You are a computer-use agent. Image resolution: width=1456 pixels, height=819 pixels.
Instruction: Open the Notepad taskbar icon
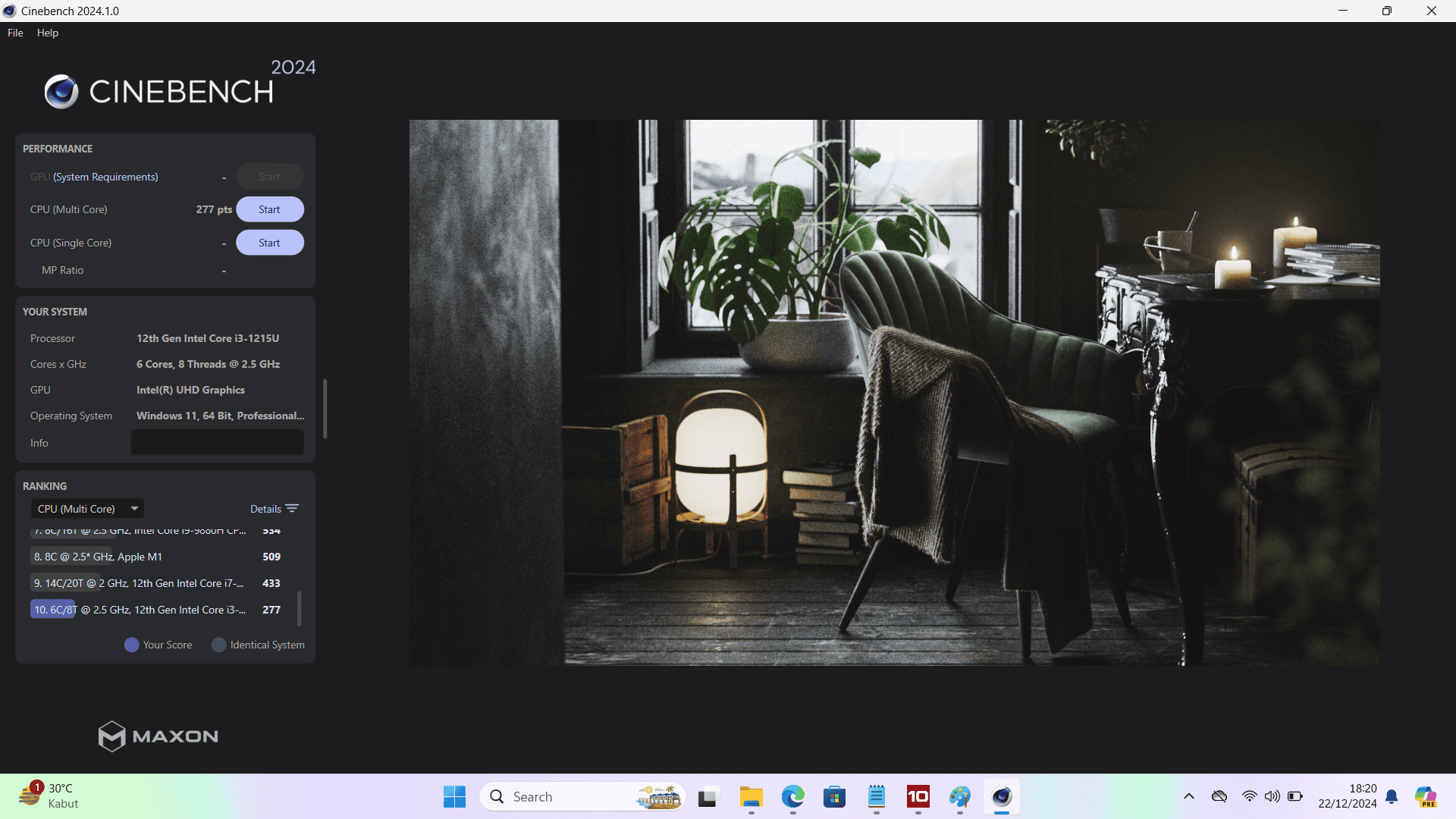pos(877,797)
